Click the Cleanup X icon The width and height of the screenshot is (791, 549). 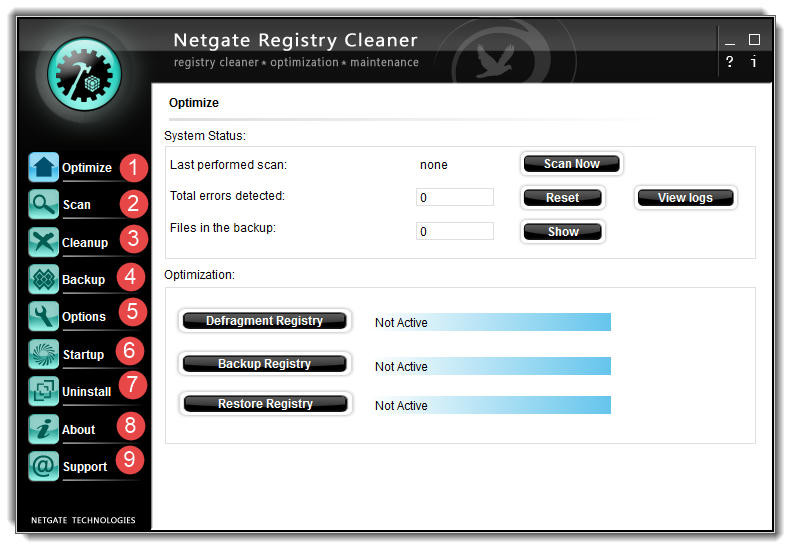point(43,242)
